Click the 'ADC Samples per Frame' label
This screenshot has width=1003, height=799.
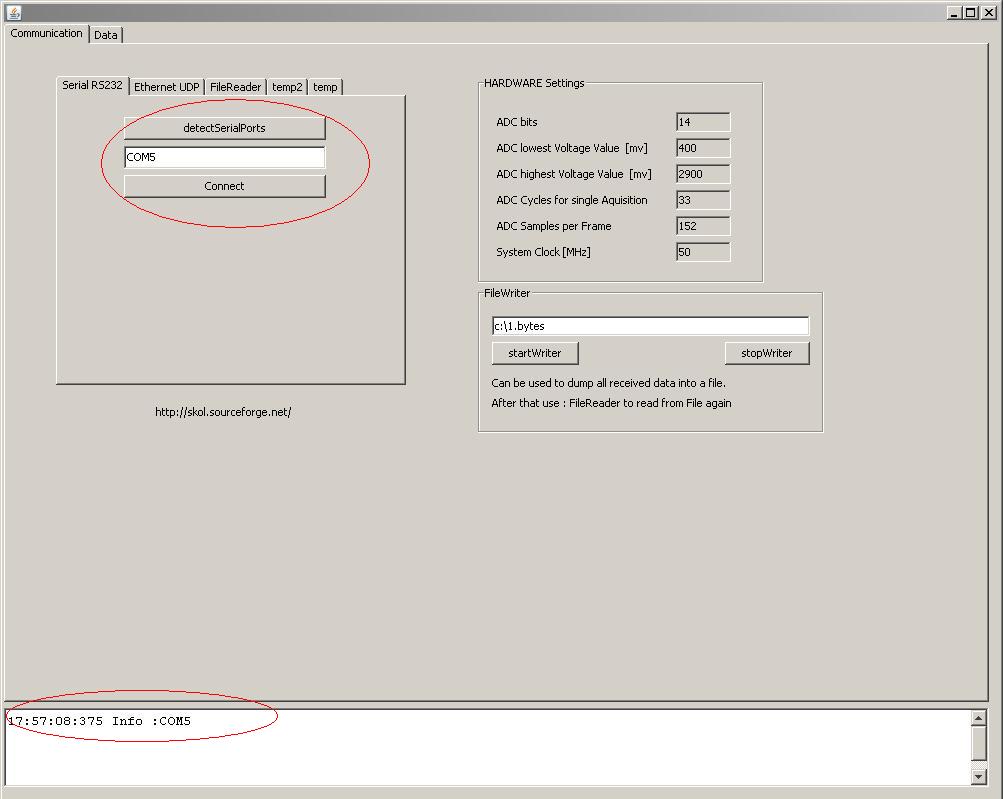pyautogui.click(x=554, y=226)
